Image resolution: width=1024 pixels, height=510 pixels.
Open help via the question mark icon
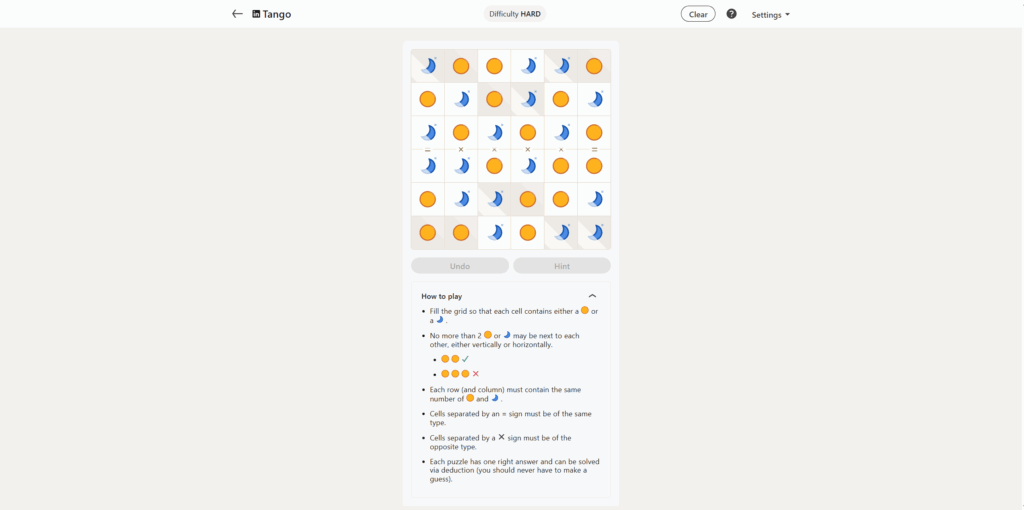click(731, 14)
